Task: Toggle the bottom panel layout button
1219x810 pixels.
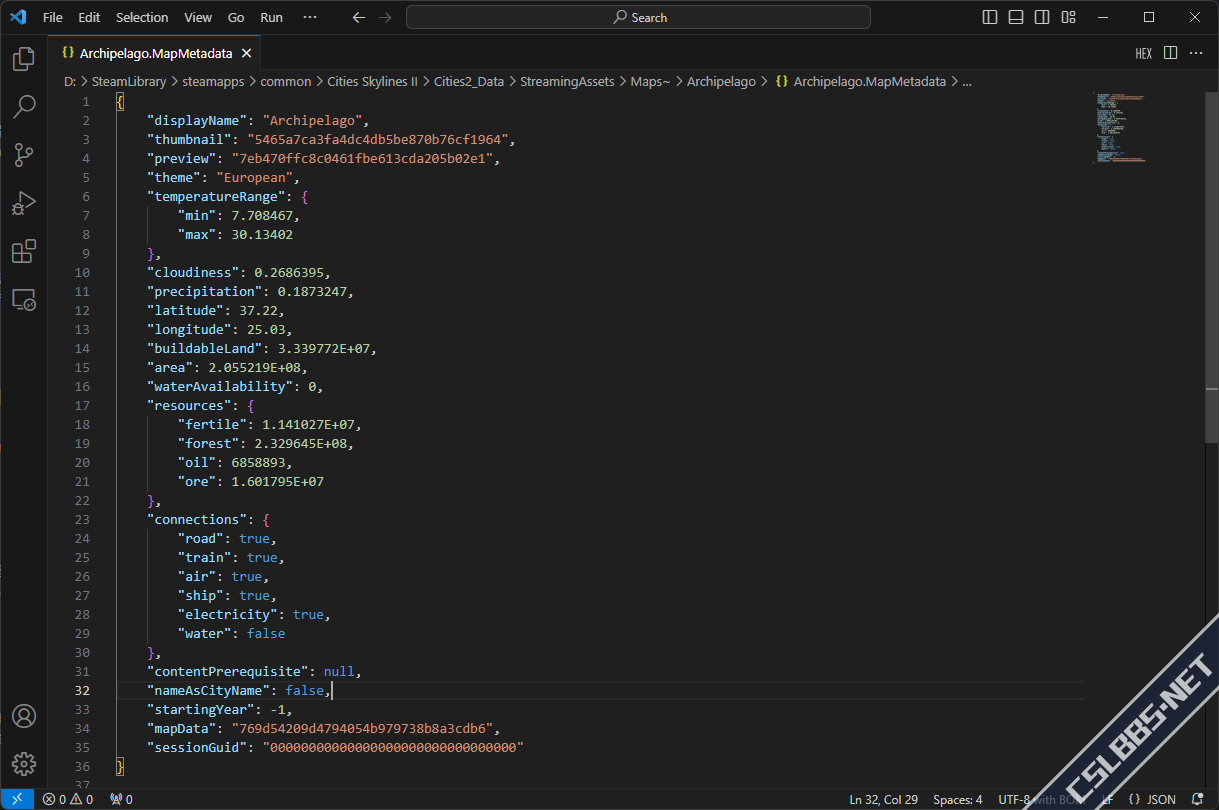Action: [x=1016, y=17]
